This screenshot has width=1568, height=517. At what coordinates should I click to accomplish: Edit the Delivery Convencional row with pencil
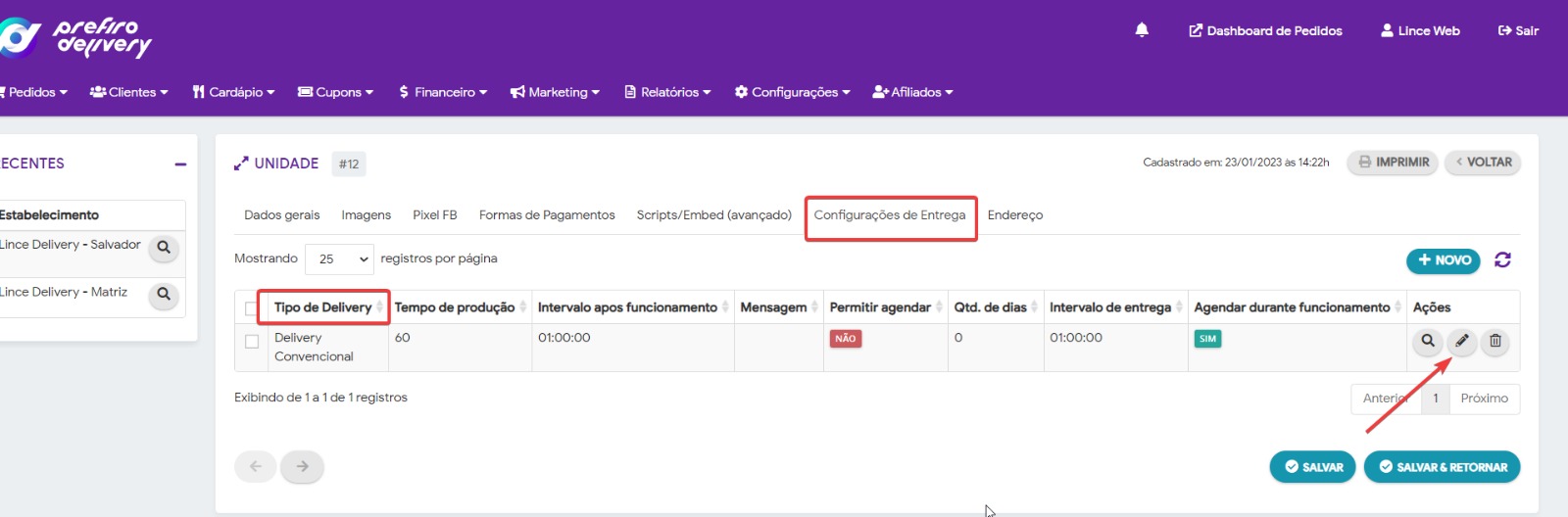pos(1461,341)
